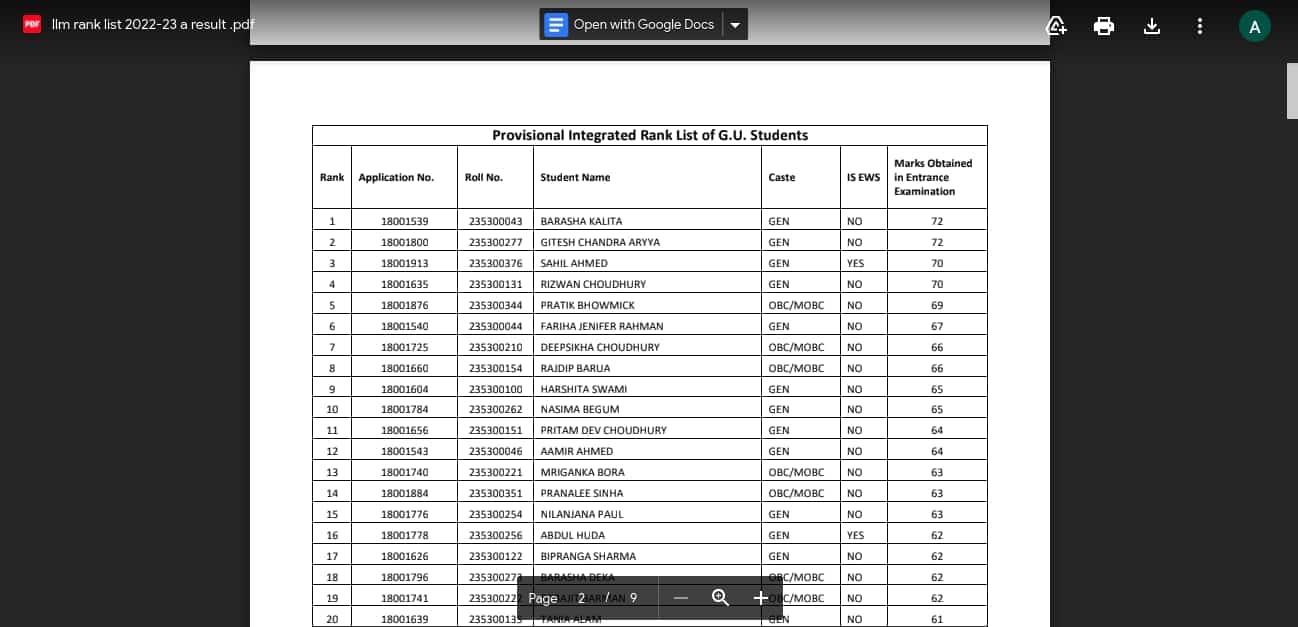Select the name BARASHA KALITA
The width and height of the screenshot is (1298, 627).
coord(581,221)
